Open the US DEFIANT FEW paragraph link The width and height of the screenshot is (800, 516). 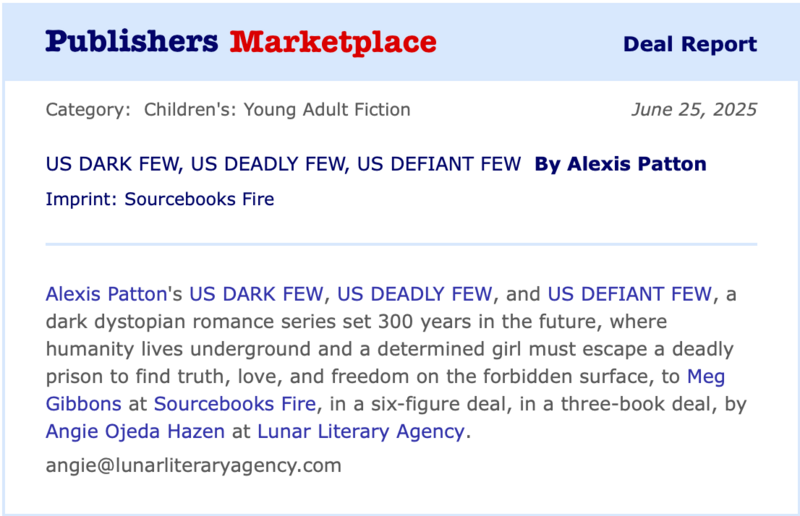click(x=631, y=294)
